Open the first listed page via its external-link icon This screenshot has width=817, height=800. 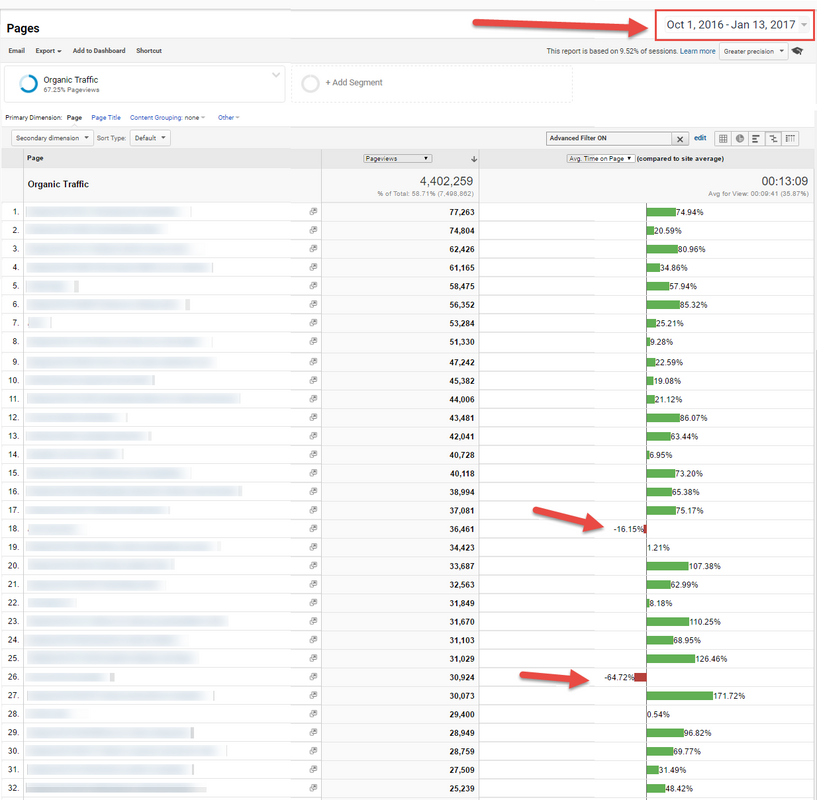point(312,212)
